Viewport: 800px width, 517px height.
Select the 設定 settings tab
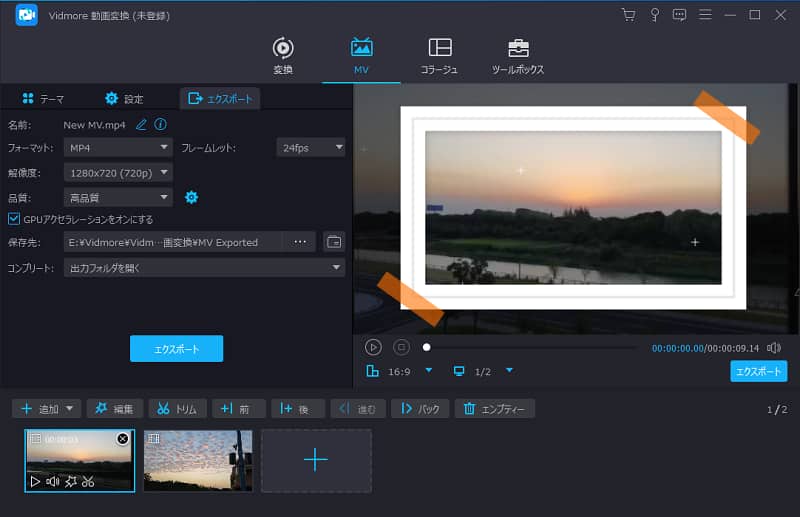(124, 99)
